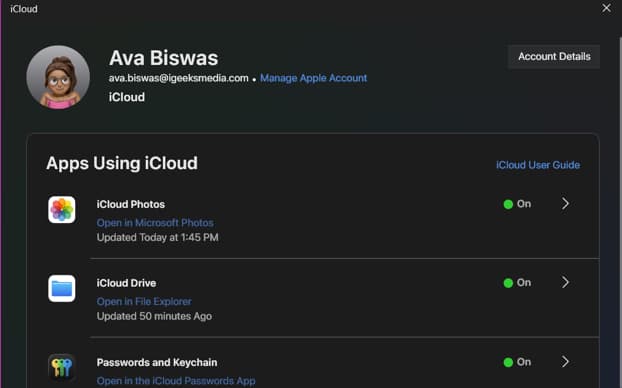
Task: Click the Passwords and Keychain keys icon
Action: [62, 367]
